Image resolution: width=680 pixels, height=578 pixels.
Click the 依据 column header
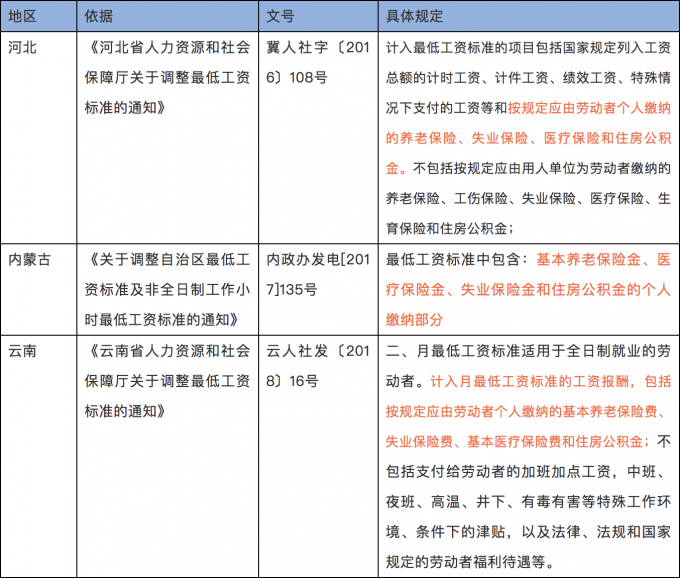click(100, 17)
